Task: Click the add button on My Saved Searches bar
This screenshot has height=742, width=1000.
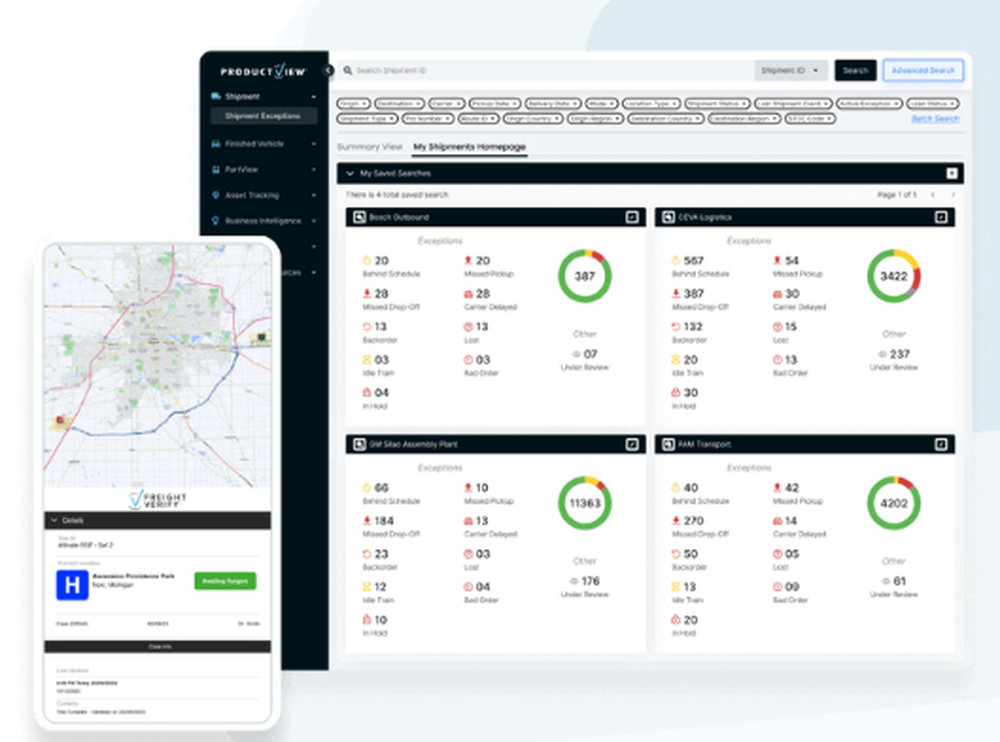Action: [952, 173]
